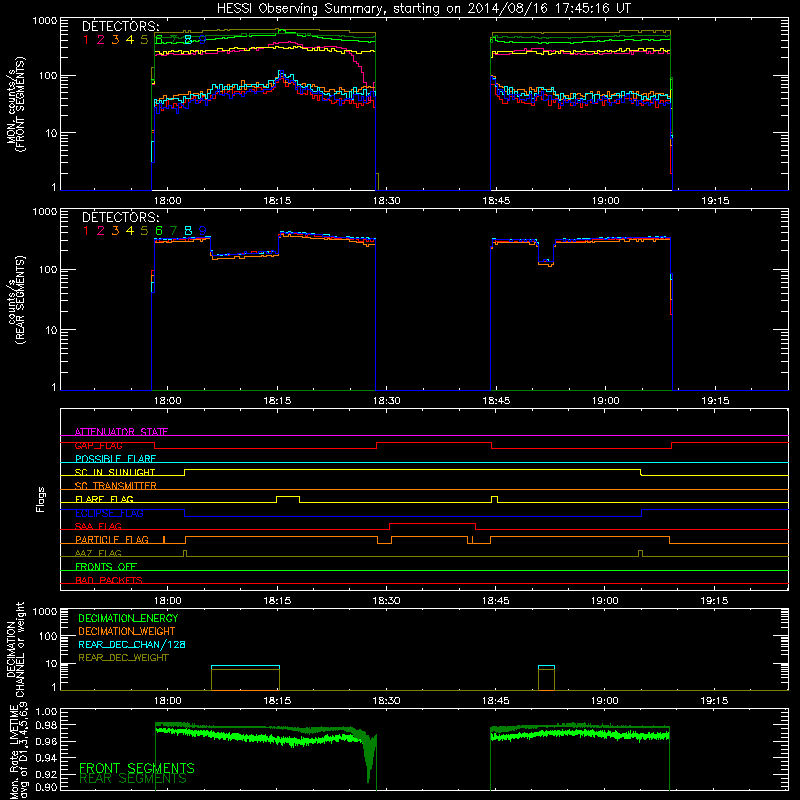Viewport: 800px width, 800px height.
Task: Click 'FRONT SEGMENTS' legend in livetime panel
Action: (137, 768)
